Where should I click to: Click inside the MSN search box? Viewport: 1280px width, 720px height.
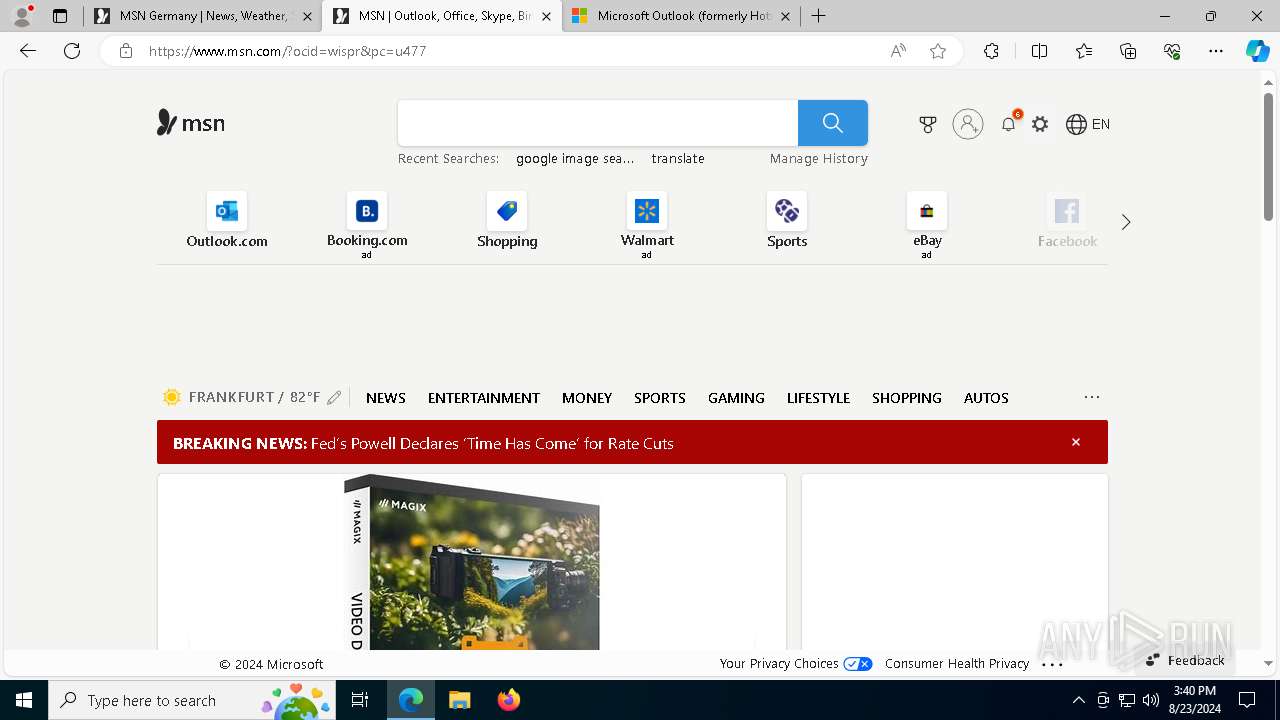[598, 123]
